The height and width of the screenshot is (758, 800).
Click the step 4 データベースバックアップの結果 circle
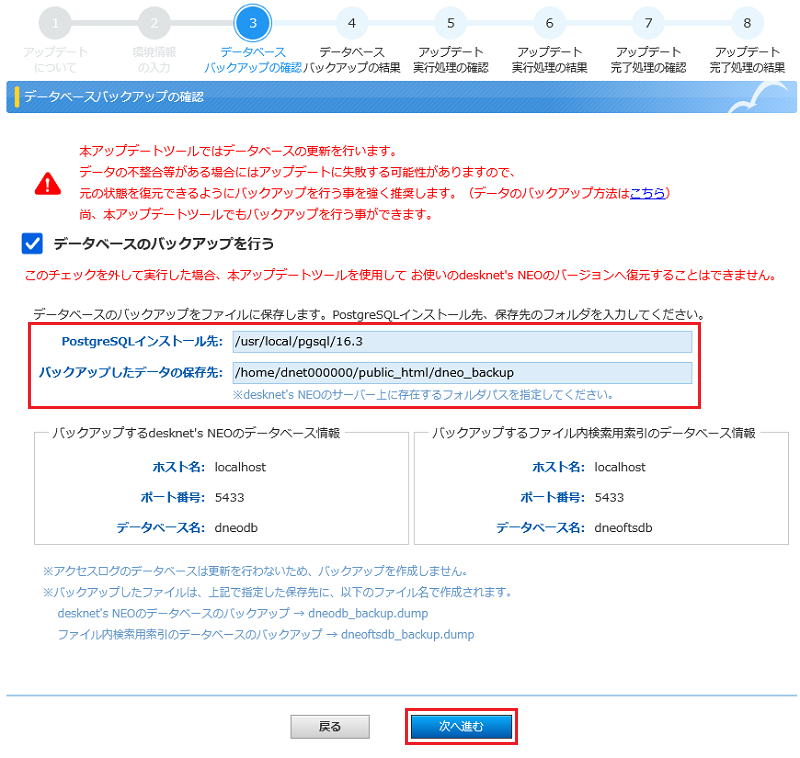point(351,22)
